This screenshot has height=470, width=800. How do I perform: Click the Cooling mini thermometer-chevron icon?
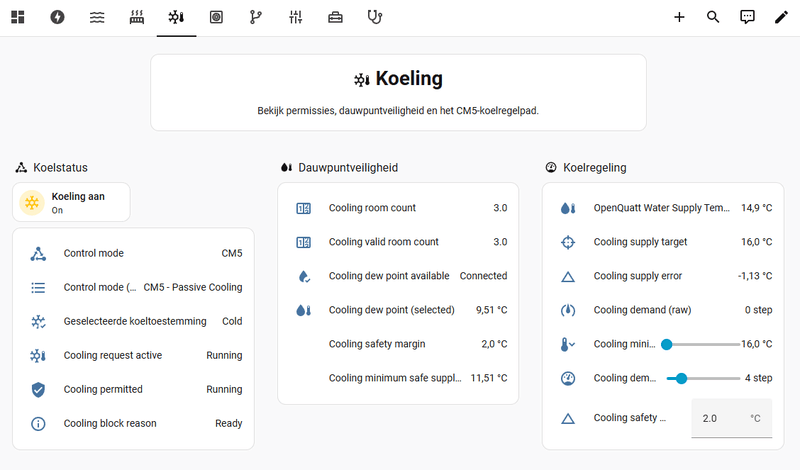click(568, 344)
